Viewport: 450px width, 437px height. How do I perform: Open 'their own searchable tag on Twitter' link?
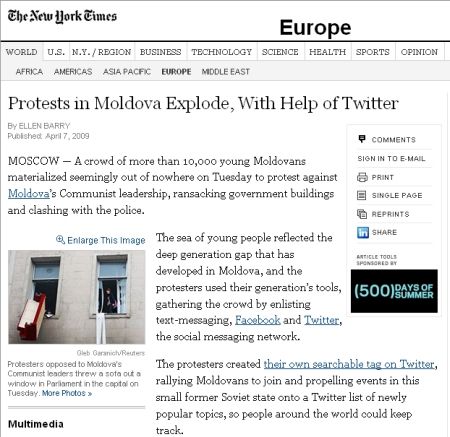349,364
